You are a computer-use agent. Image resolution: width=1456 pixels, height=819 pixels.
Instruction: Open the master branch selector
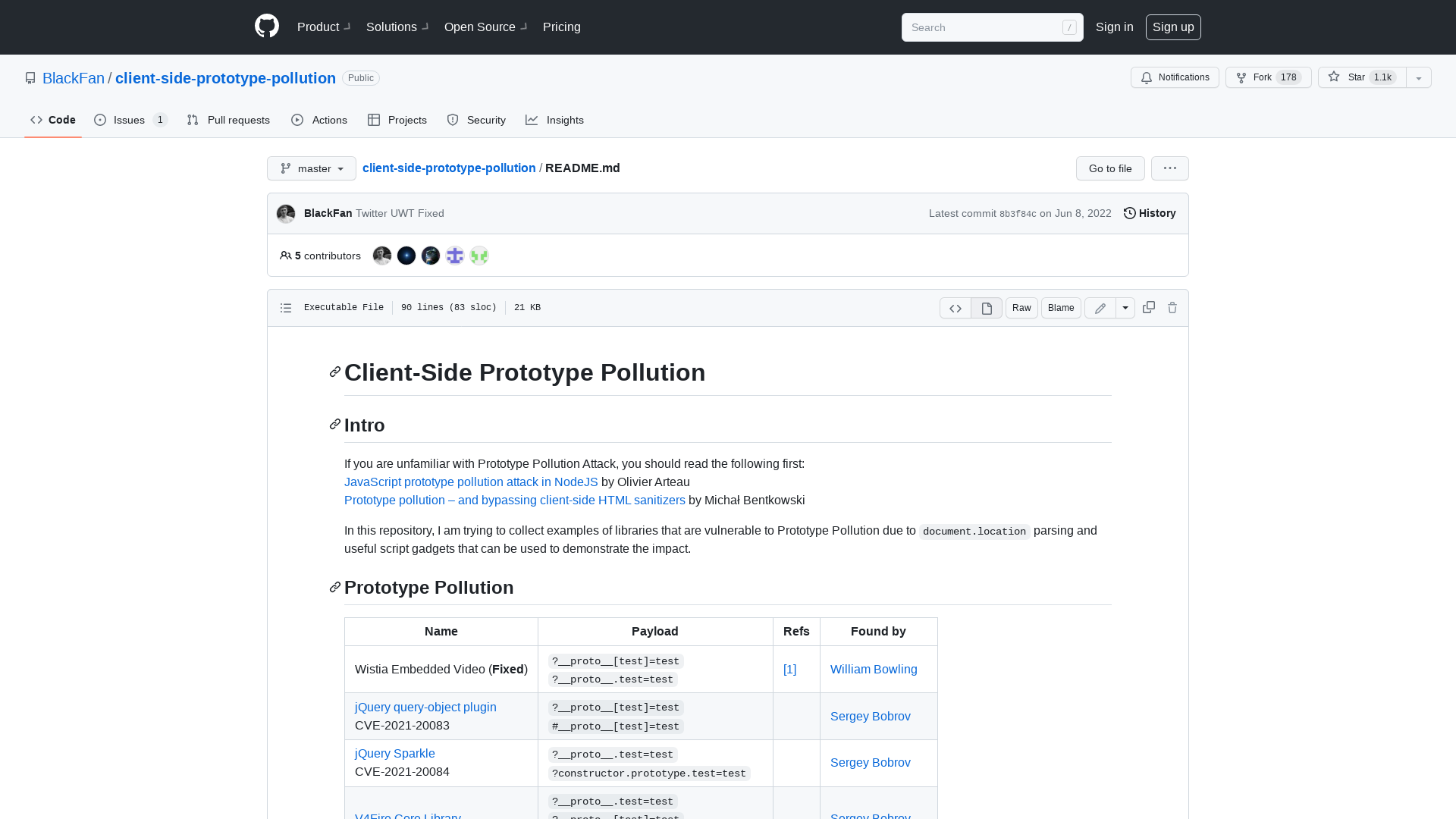(x=312, y=168)
